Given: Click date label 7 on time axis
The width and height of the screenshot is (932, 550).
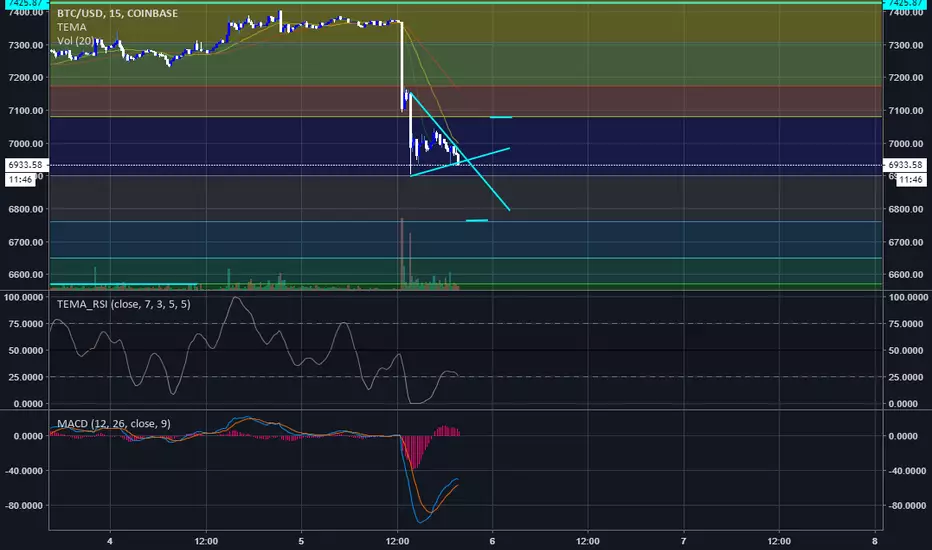Looking at the screenshot, I should [x=684, y=541].
